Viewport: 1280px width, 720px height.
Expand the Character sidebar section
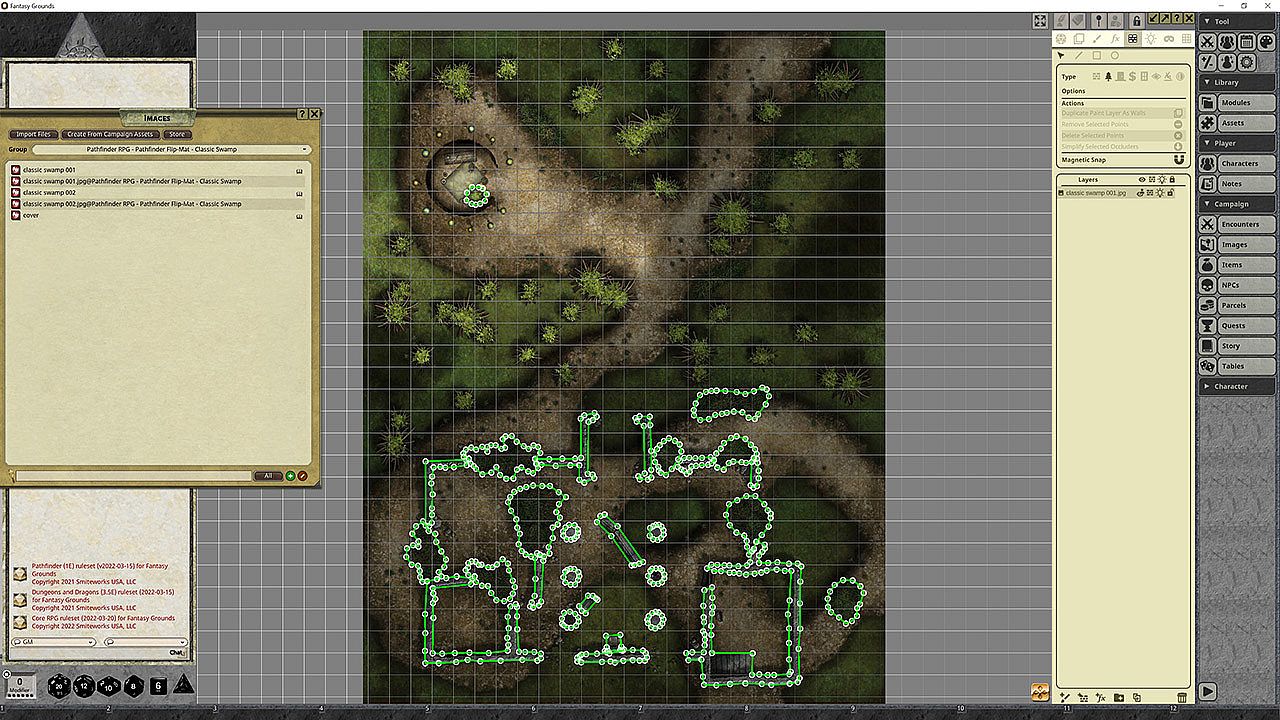pos(1238,386)
